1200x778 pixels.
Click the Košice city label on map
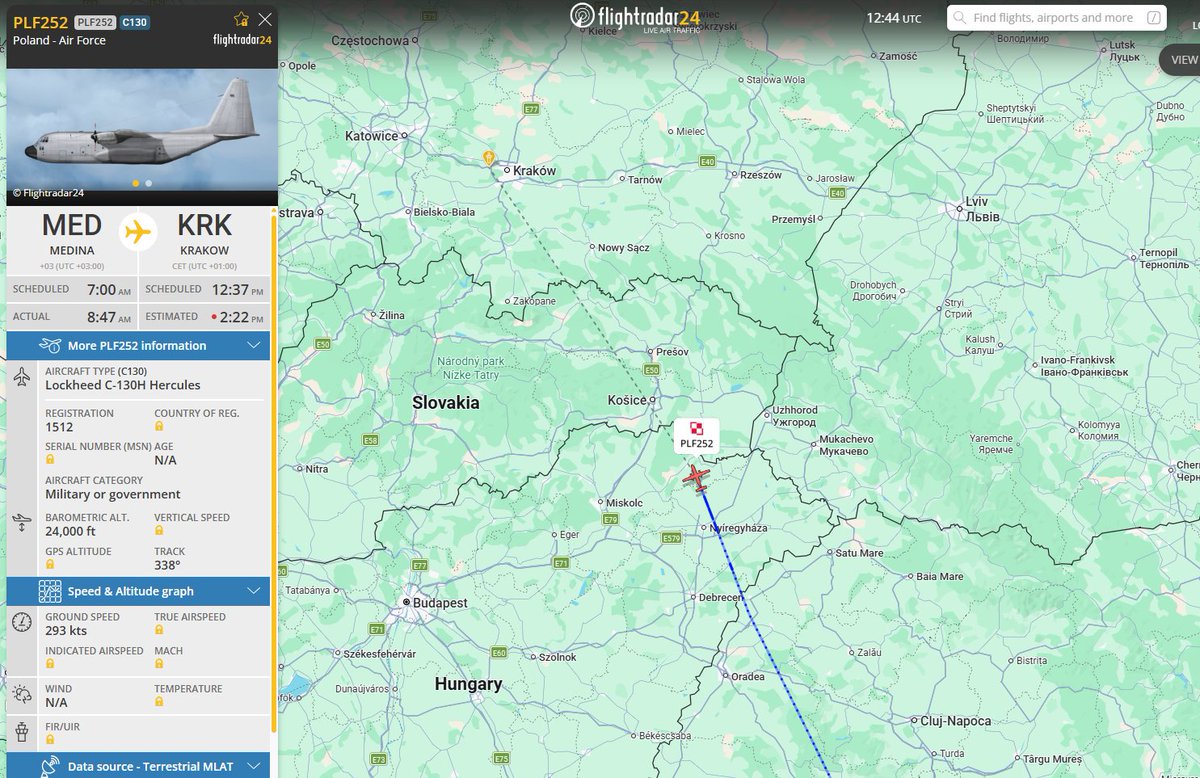pos(628,400)
